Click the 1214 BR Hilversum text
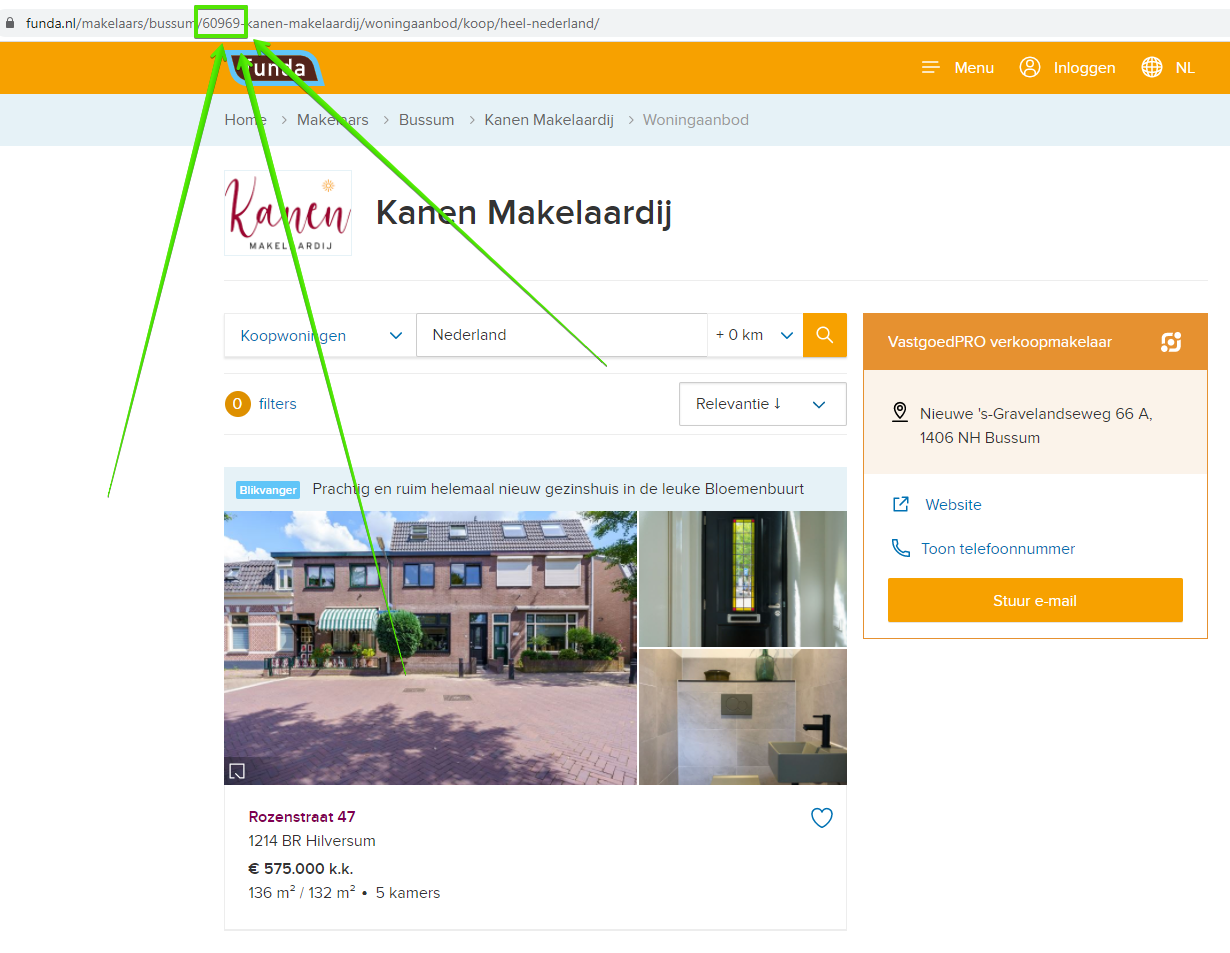Screen dimensions: 1230x953 tap(312, 841)
